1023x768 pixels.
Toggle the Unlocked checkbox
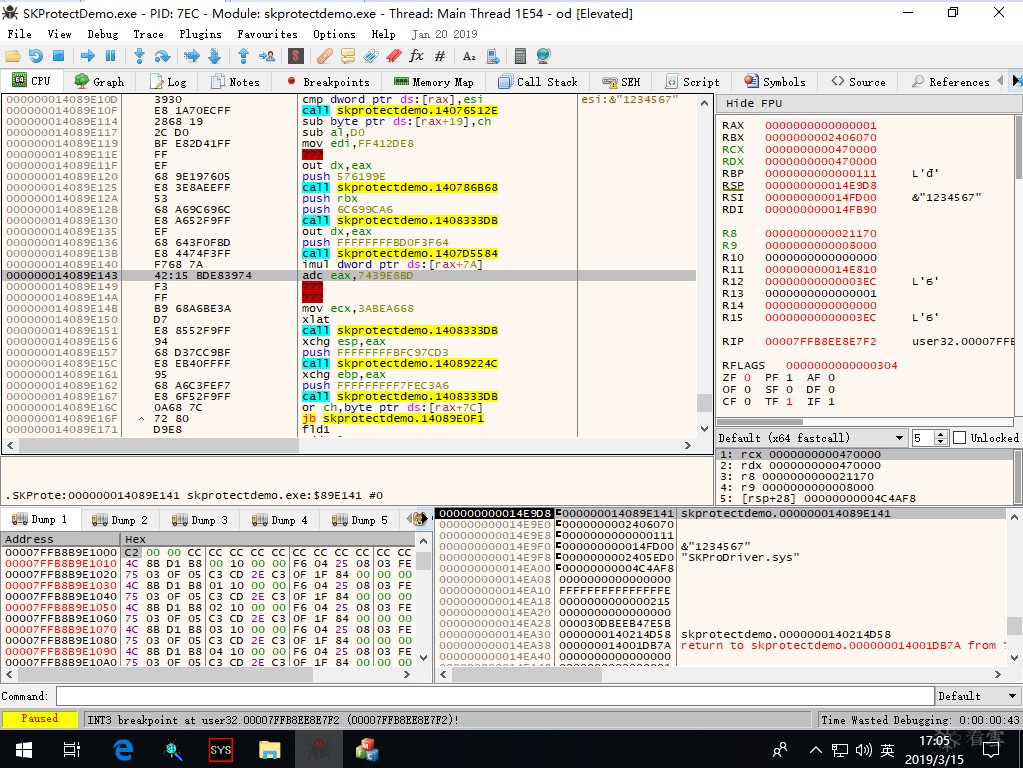tap(960, 438)
